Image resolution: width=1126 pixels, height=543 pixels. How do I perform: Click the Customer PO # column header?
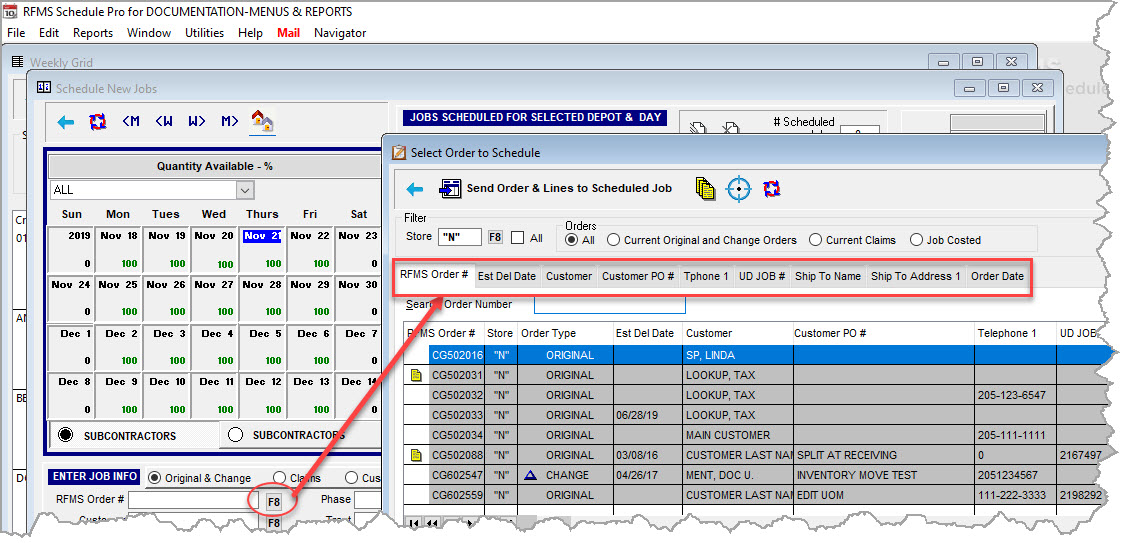click(x=883, y=333)
